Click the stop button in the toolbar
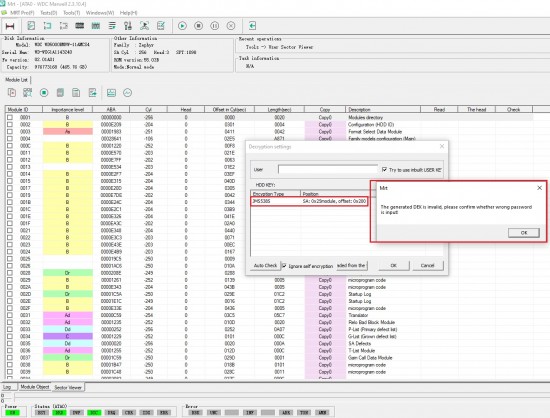 point(199,26)
